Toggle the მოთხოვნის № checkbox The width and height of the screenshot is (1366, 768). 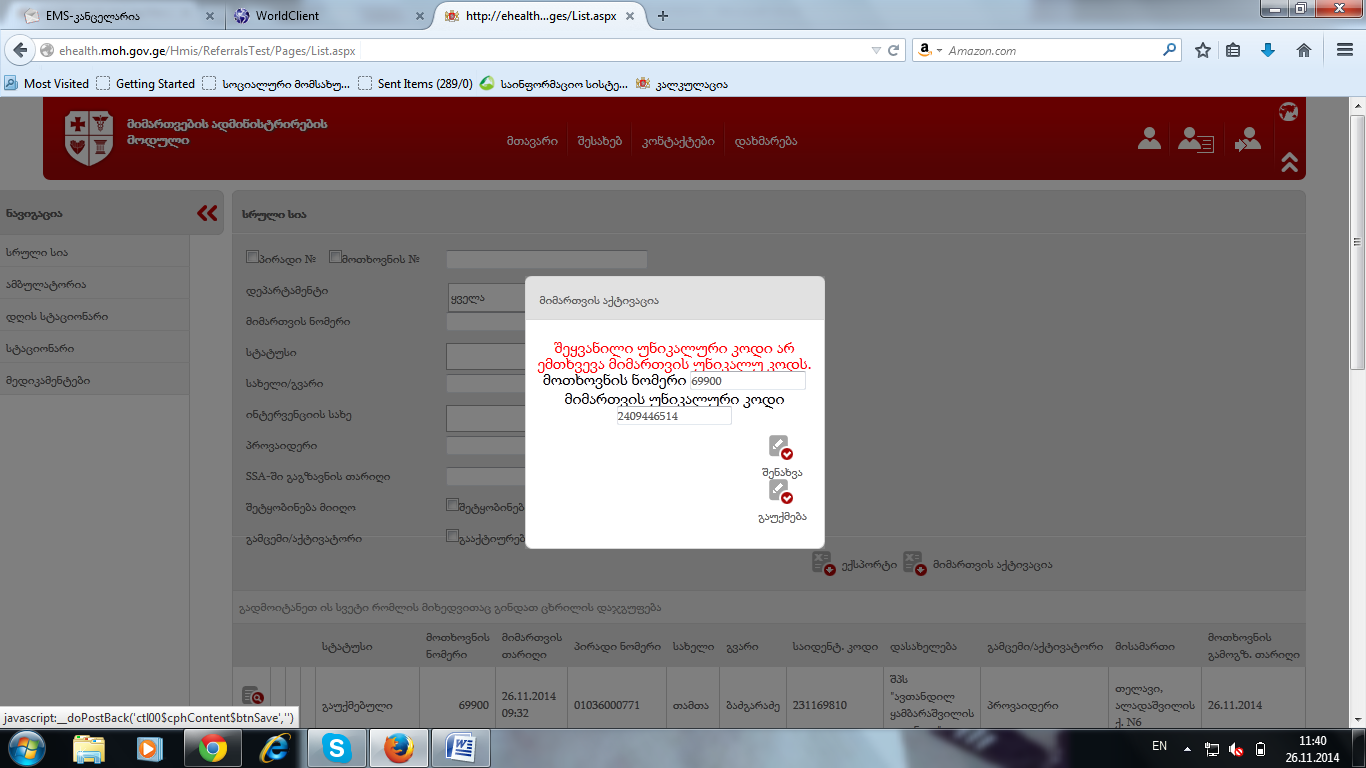[x=336, y=257]
